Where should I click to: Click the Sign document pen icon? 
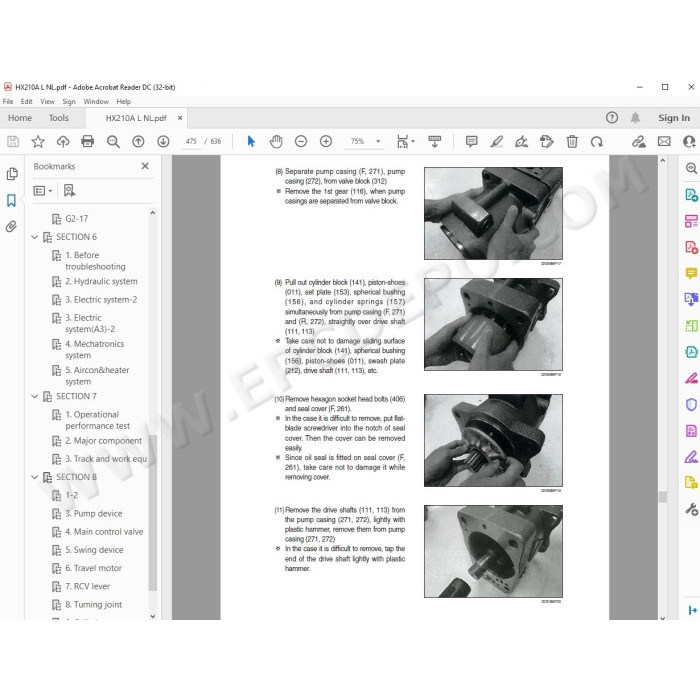521,142
